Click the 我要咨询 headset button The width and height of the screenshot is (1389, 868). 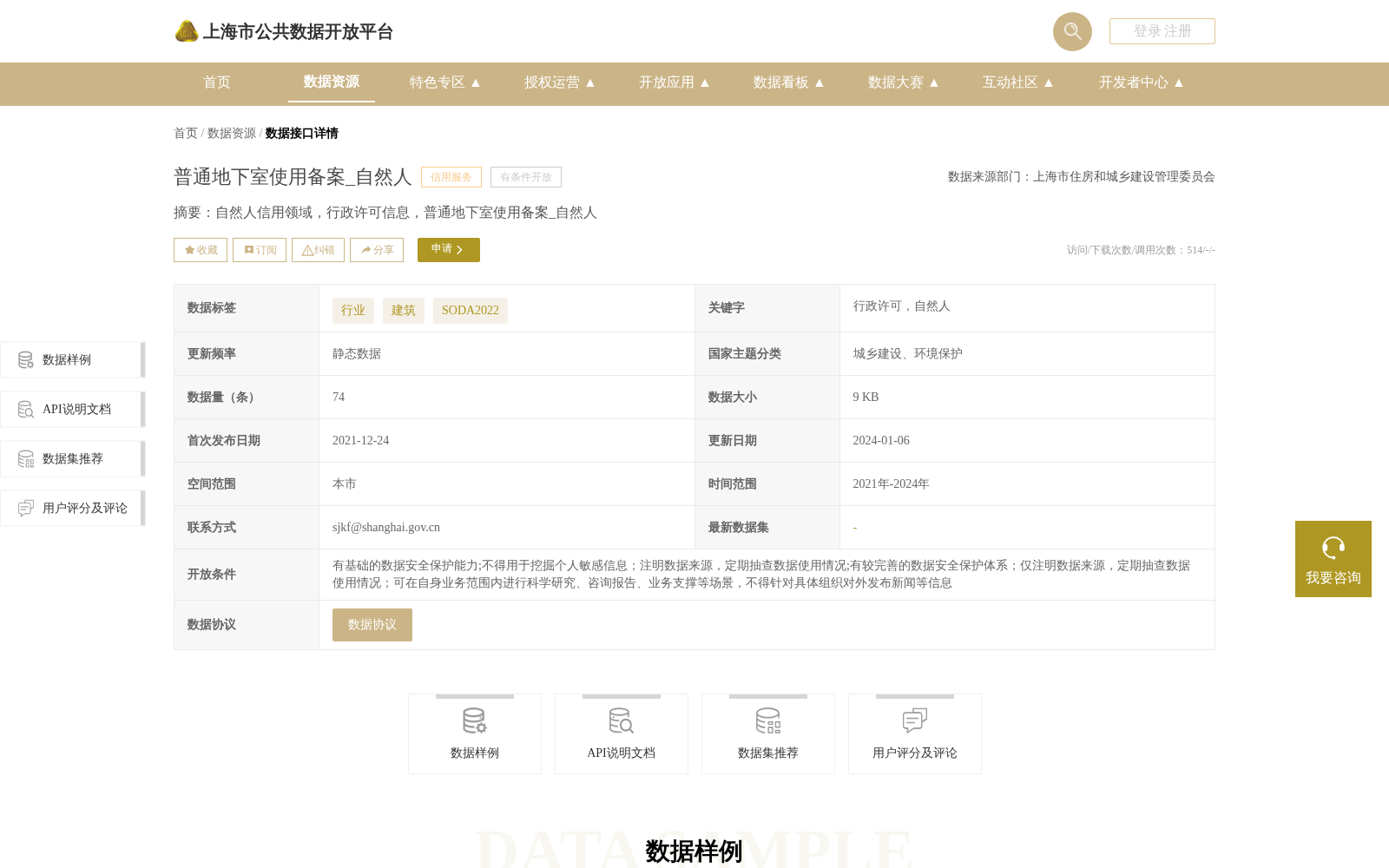(1333, 559)
